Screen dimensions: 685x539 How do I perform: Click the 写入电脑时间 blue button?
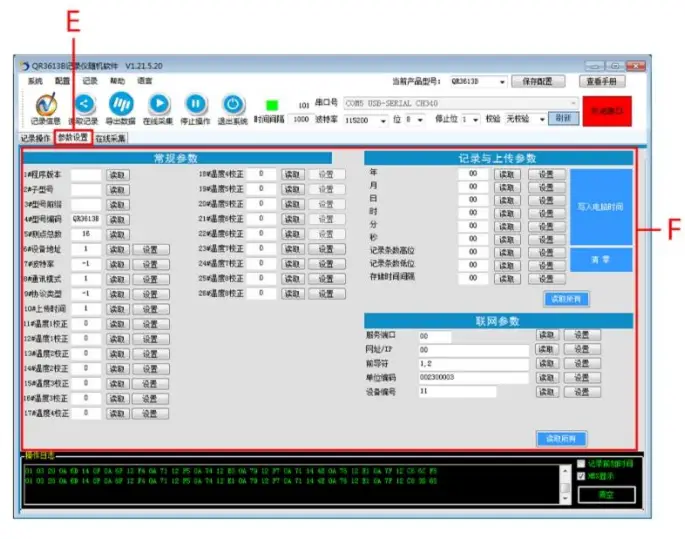click(x=601, y=207)
